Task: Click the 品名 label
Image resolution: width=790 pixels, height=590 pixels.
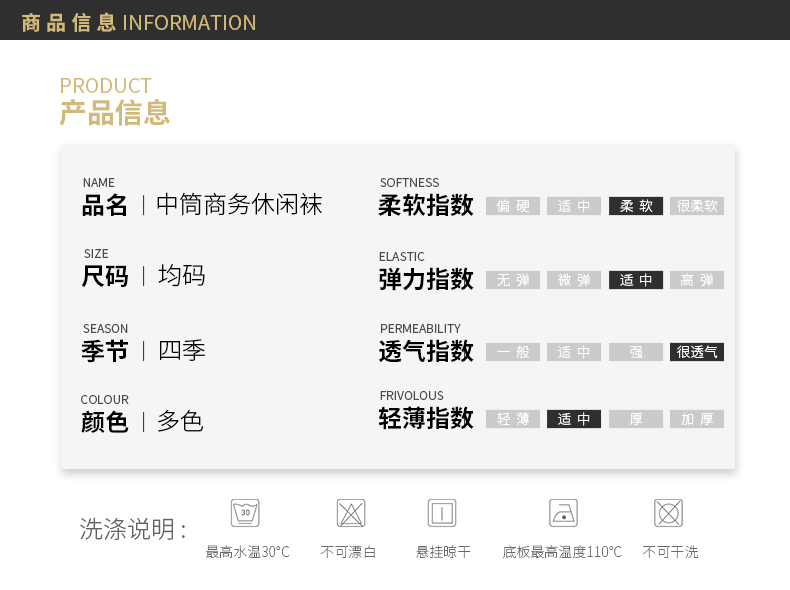Action: point(105,206)
